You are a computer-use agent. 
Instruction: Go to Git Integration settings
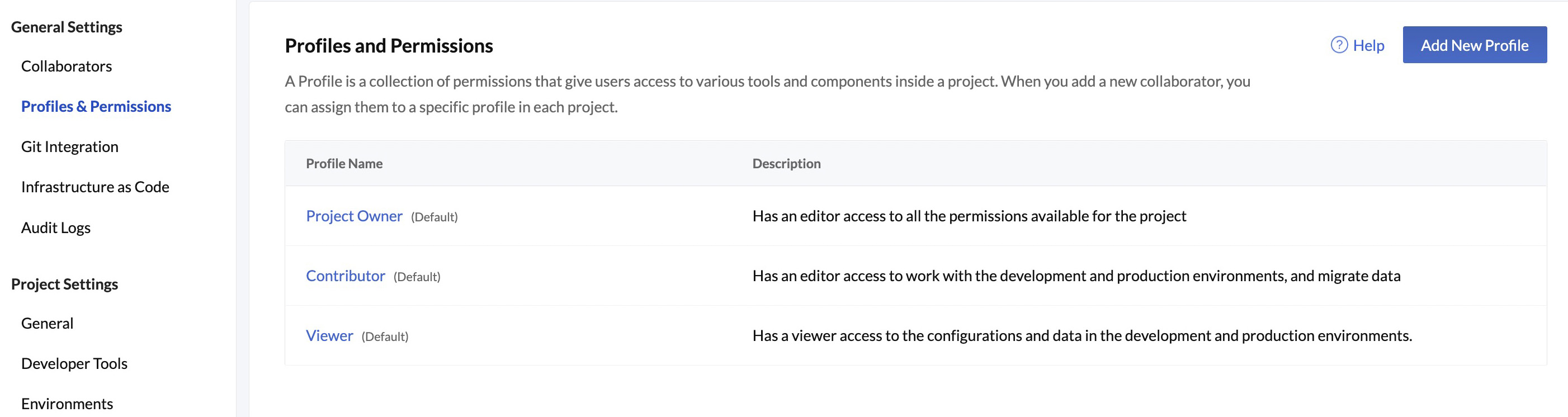69,146
